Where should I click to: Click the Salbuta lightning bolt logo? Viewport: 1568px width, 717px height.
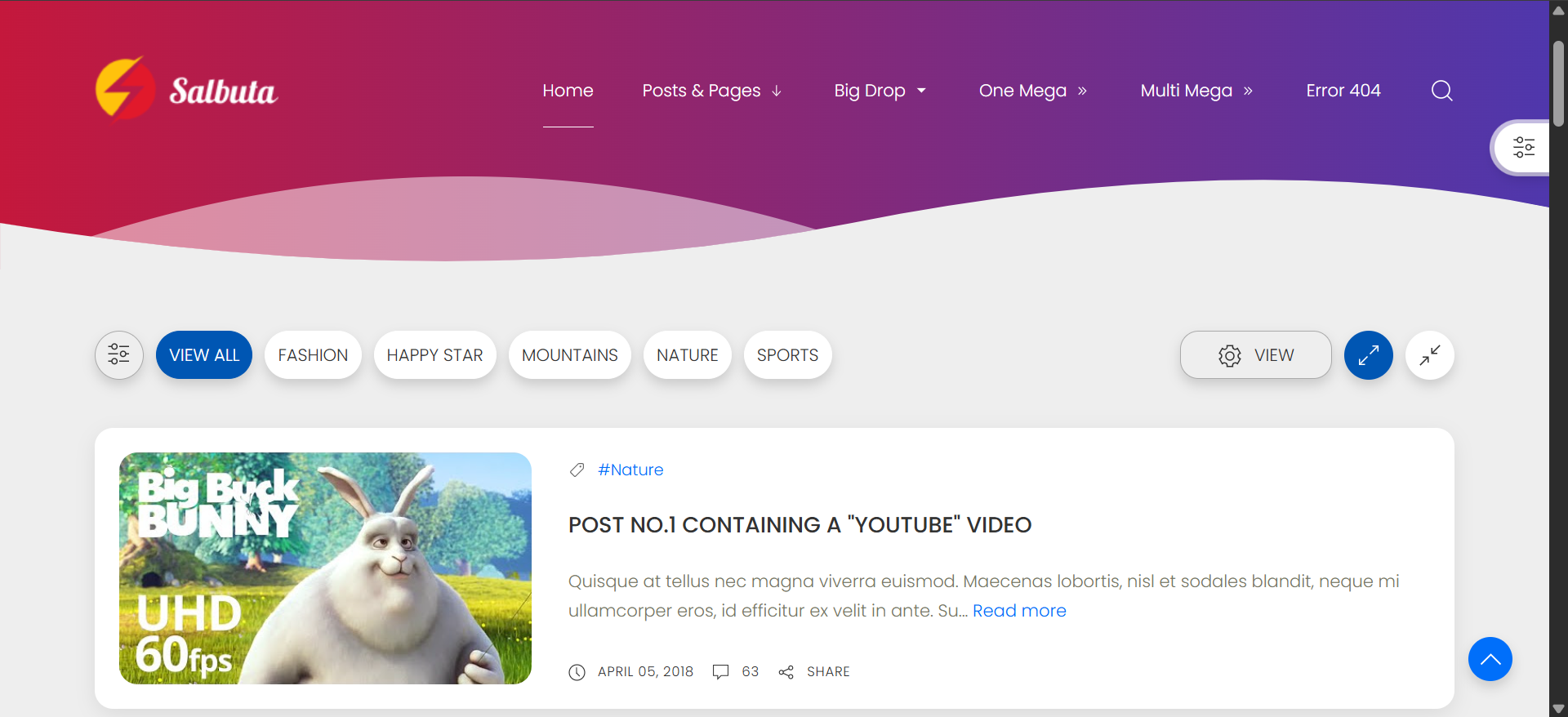[125, 88]
